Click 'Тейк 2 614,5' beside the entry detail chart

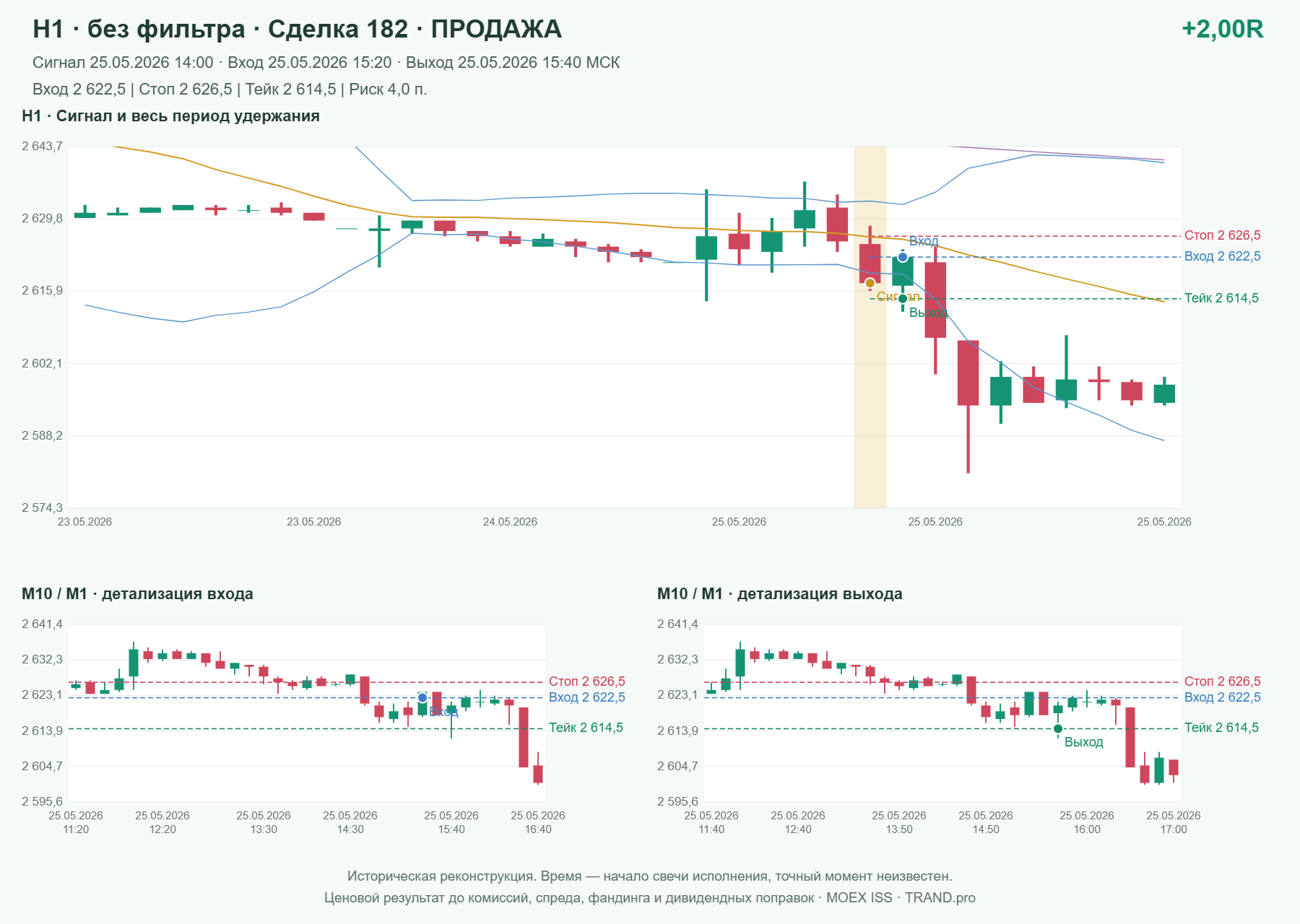pyautogui.click(x=586, y=728)
